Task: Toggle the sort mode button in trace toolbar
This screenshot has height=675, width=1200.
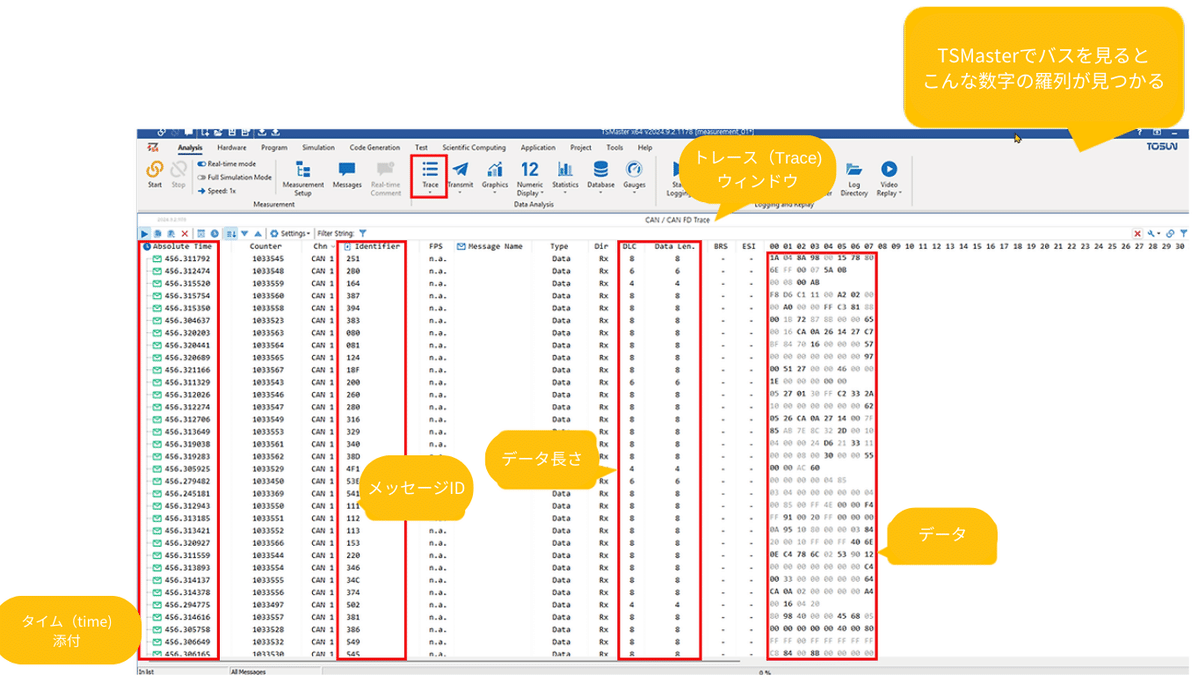Action: pyautogui.click(x=231, y=233)
